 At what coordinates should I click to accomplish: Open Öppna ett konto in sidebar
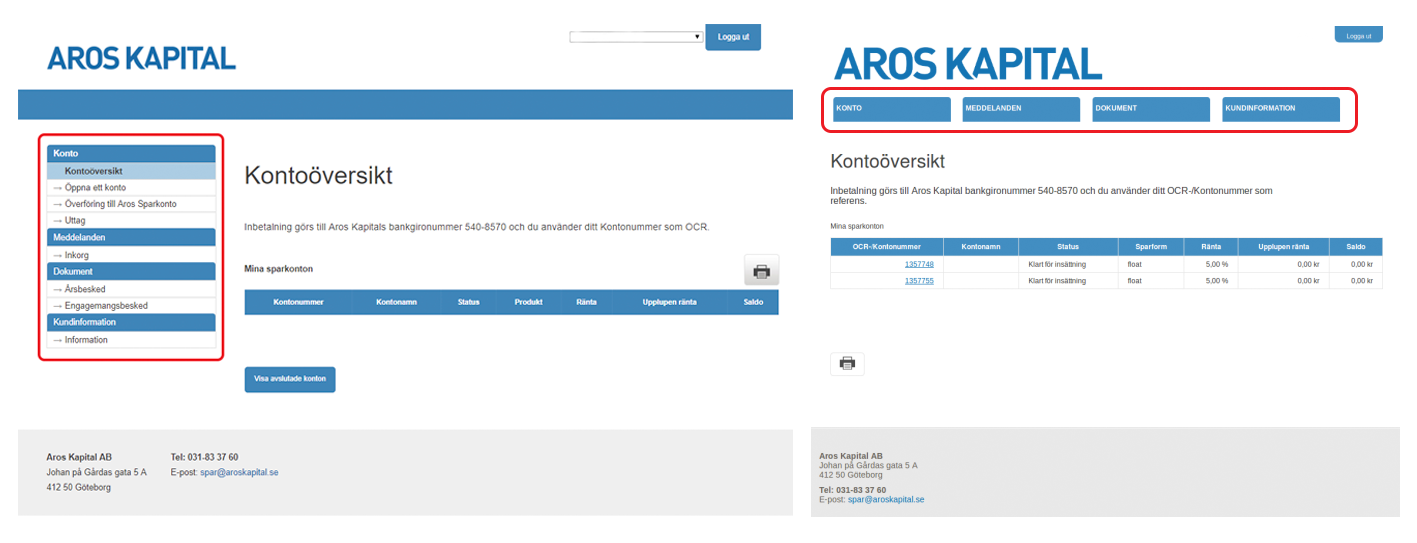(95, 188)
